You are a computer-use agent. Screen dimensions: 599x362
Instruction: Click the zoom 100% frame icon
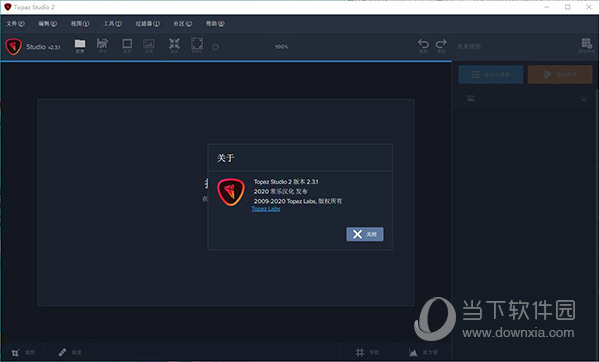point(197,45)
